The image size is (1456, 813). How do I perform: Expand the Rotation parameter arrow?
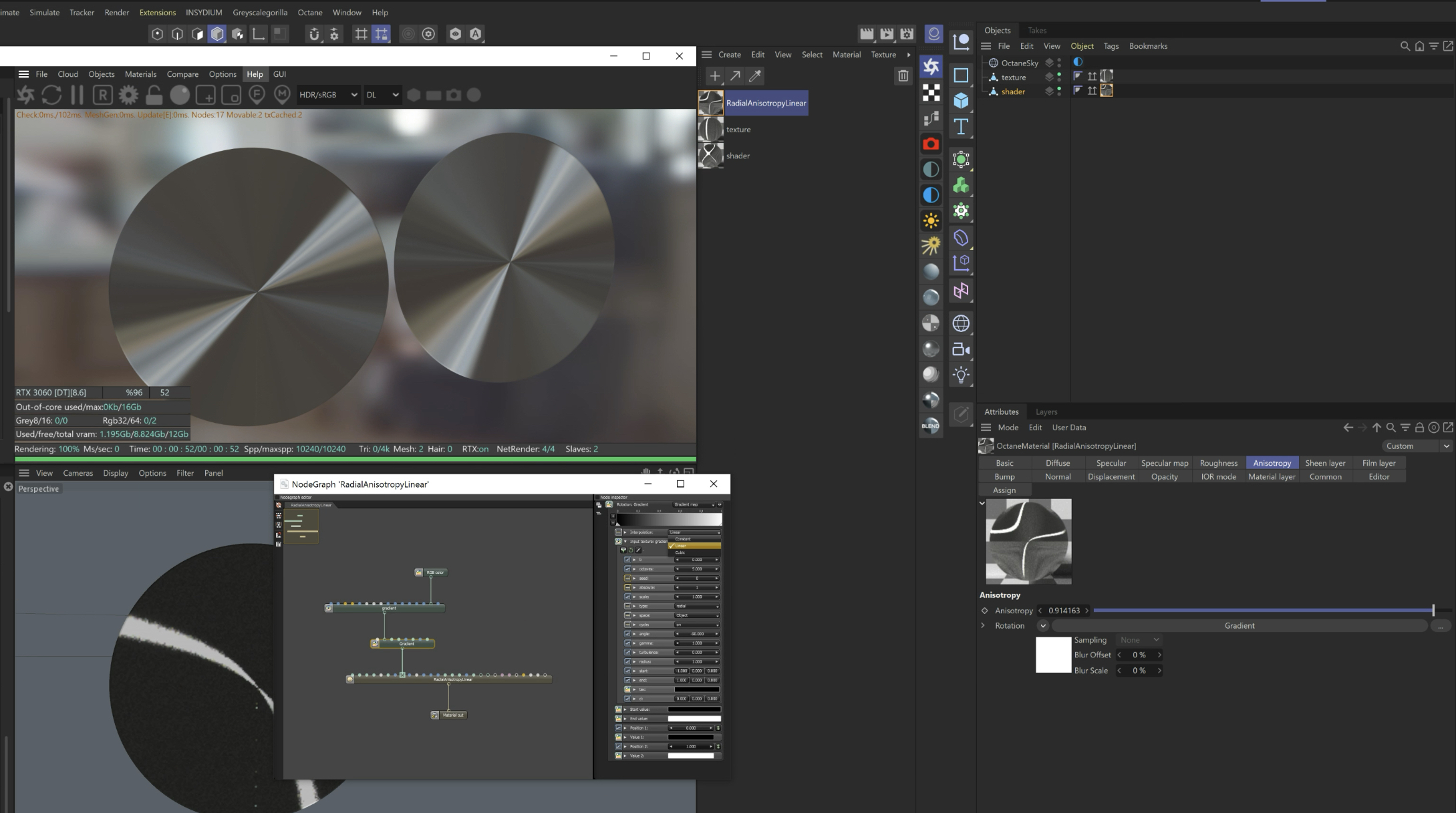[x=983, y=626]
